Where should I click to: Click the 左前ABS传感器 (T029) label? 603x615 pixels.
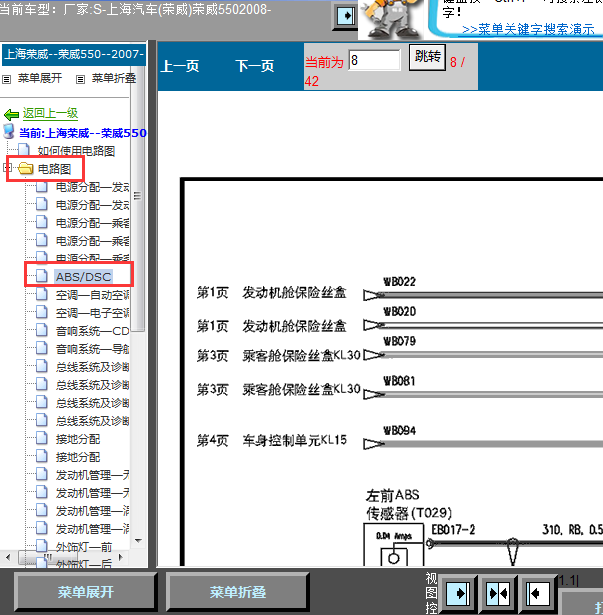pos(408,504)
